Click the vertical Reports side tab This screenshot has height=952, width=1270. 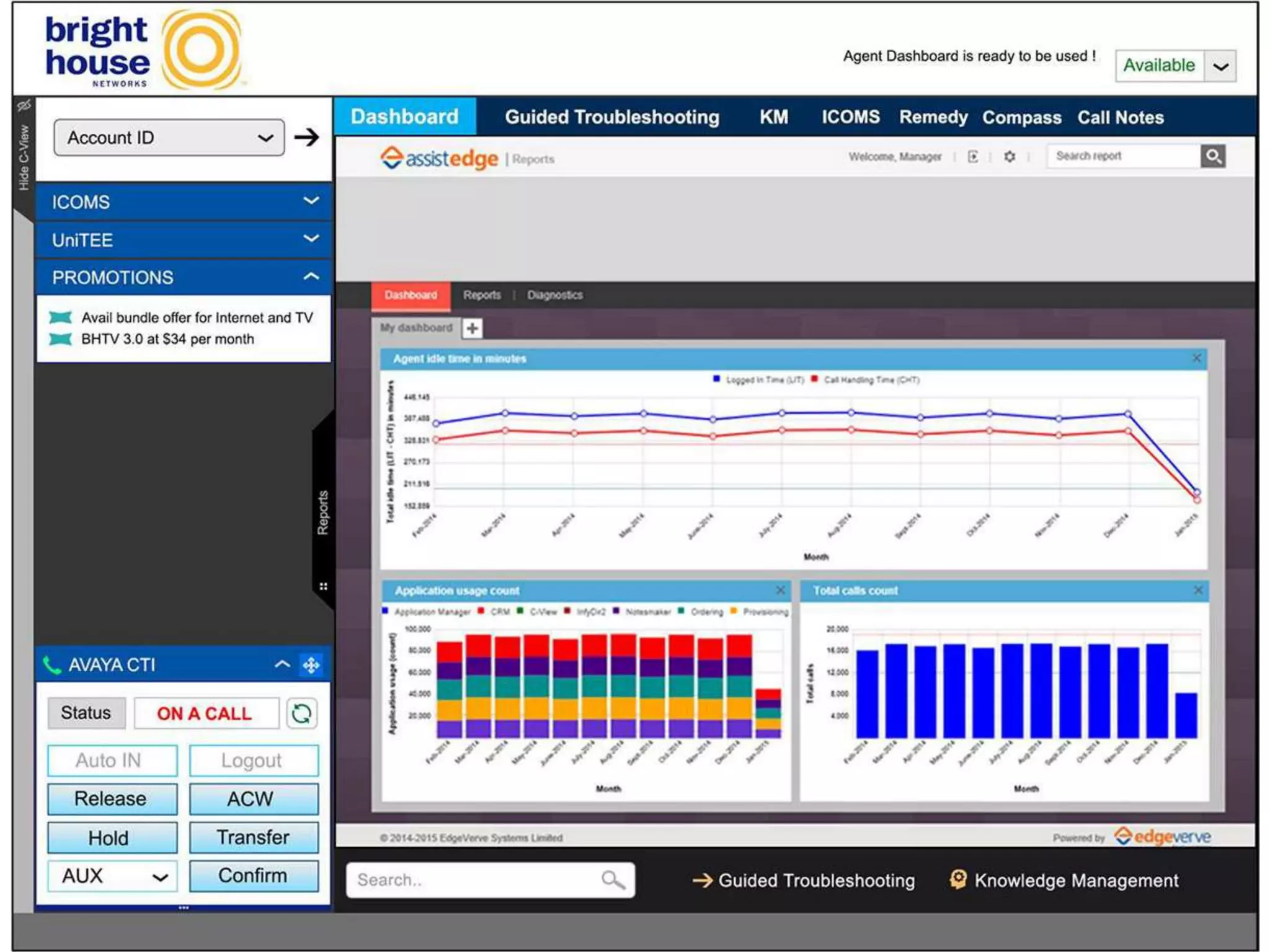point(323,513)
